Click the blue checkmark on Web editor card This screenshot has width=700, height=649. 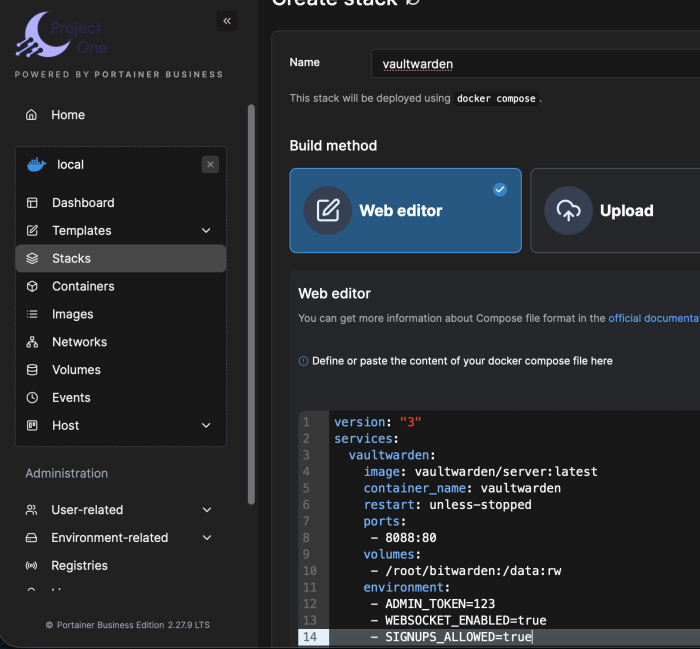tap(500, 190)
